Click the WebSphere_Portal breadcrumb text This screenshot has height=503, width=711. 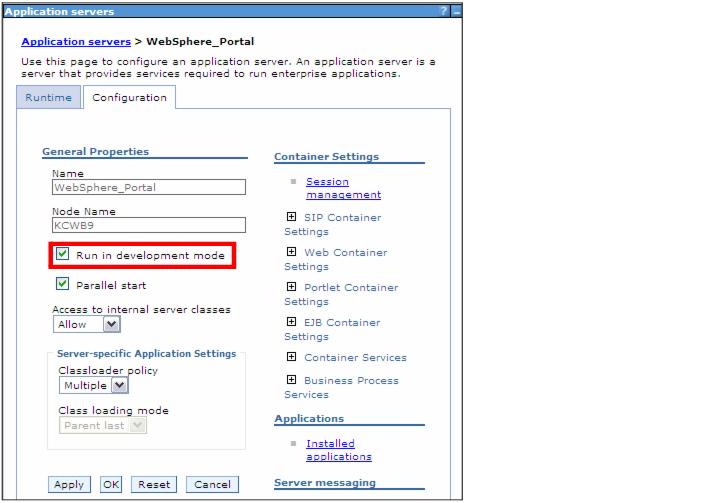click(x=200, y=42)
